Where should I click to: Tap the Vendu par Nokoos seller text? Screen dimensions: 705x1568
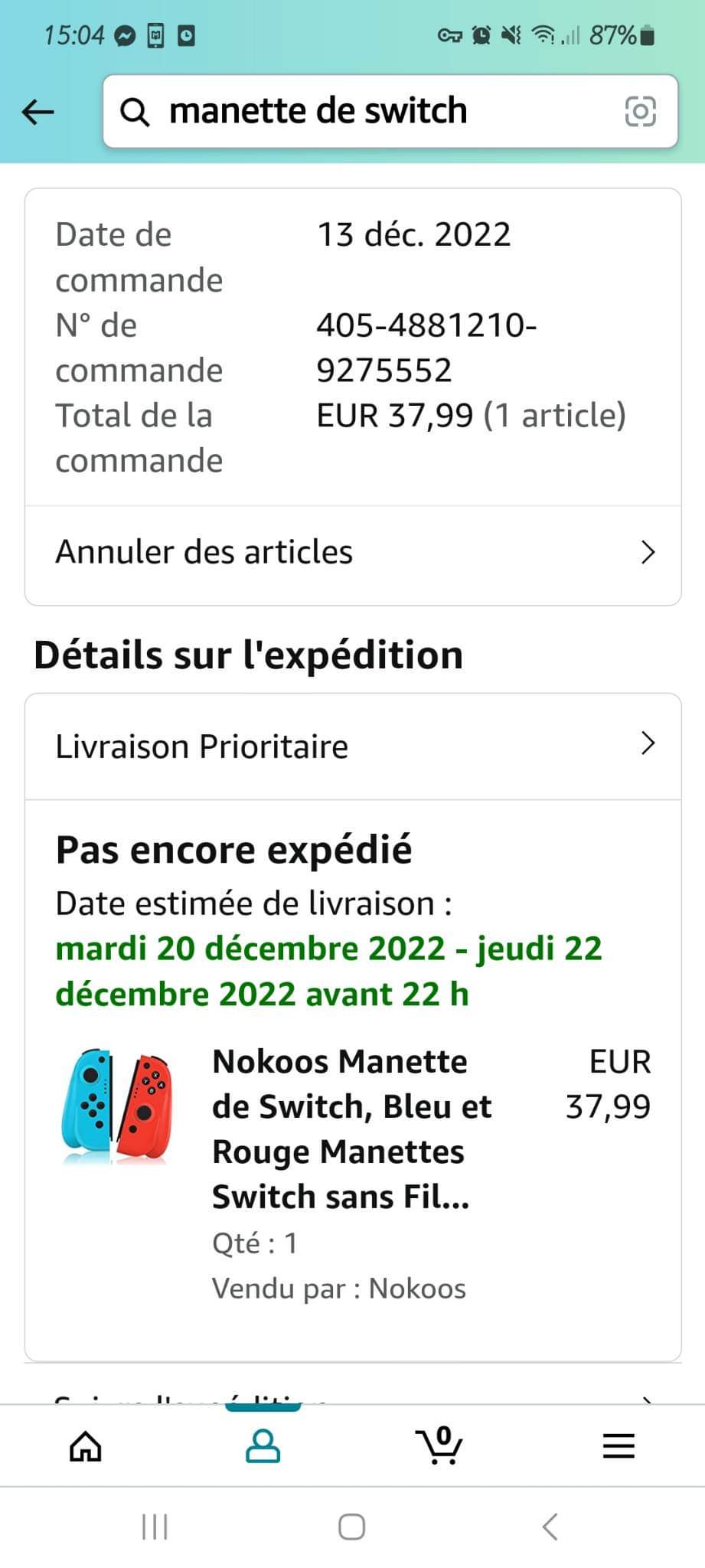(x=339, y=1289)
